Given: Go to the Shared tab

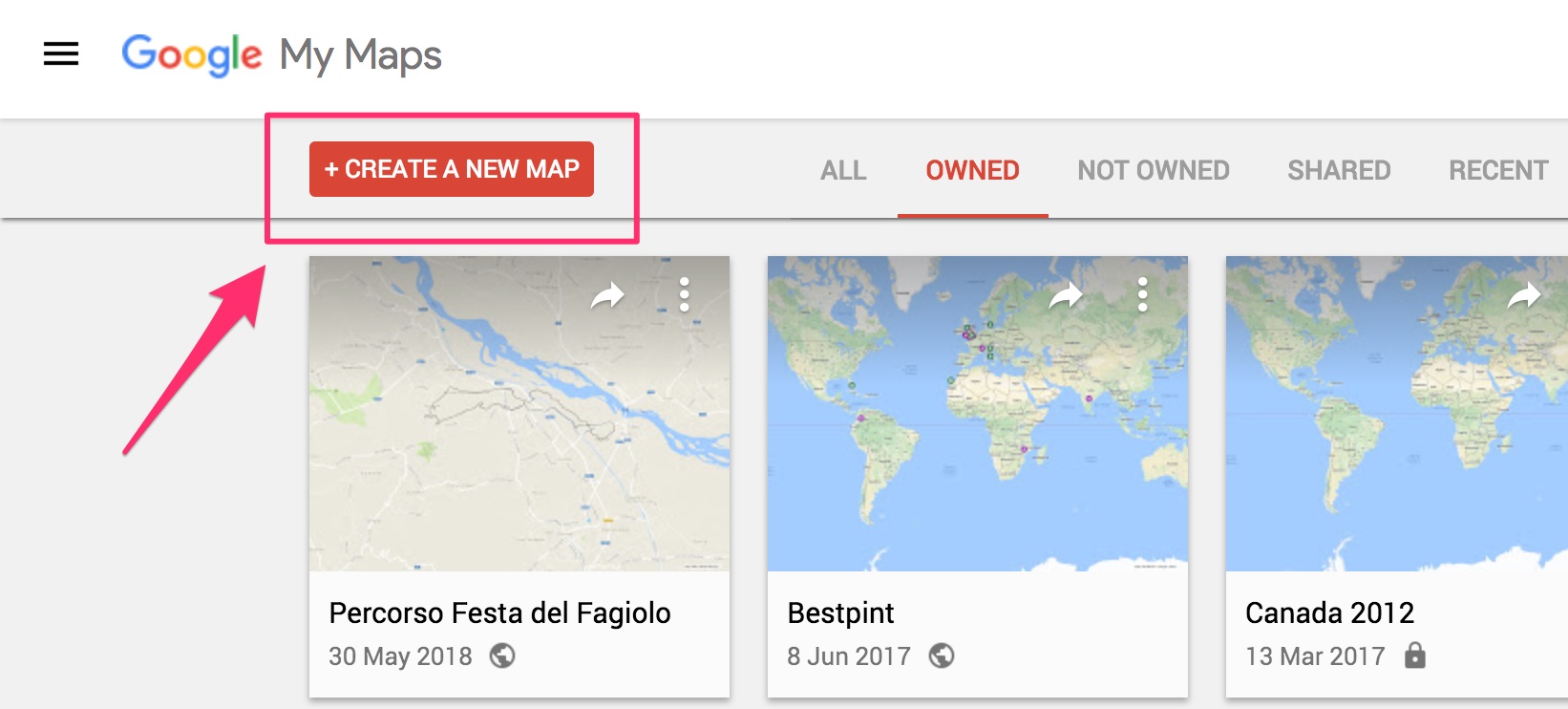Looking at the screenshot, I should pyautogui.click(x=1339, y=170).
